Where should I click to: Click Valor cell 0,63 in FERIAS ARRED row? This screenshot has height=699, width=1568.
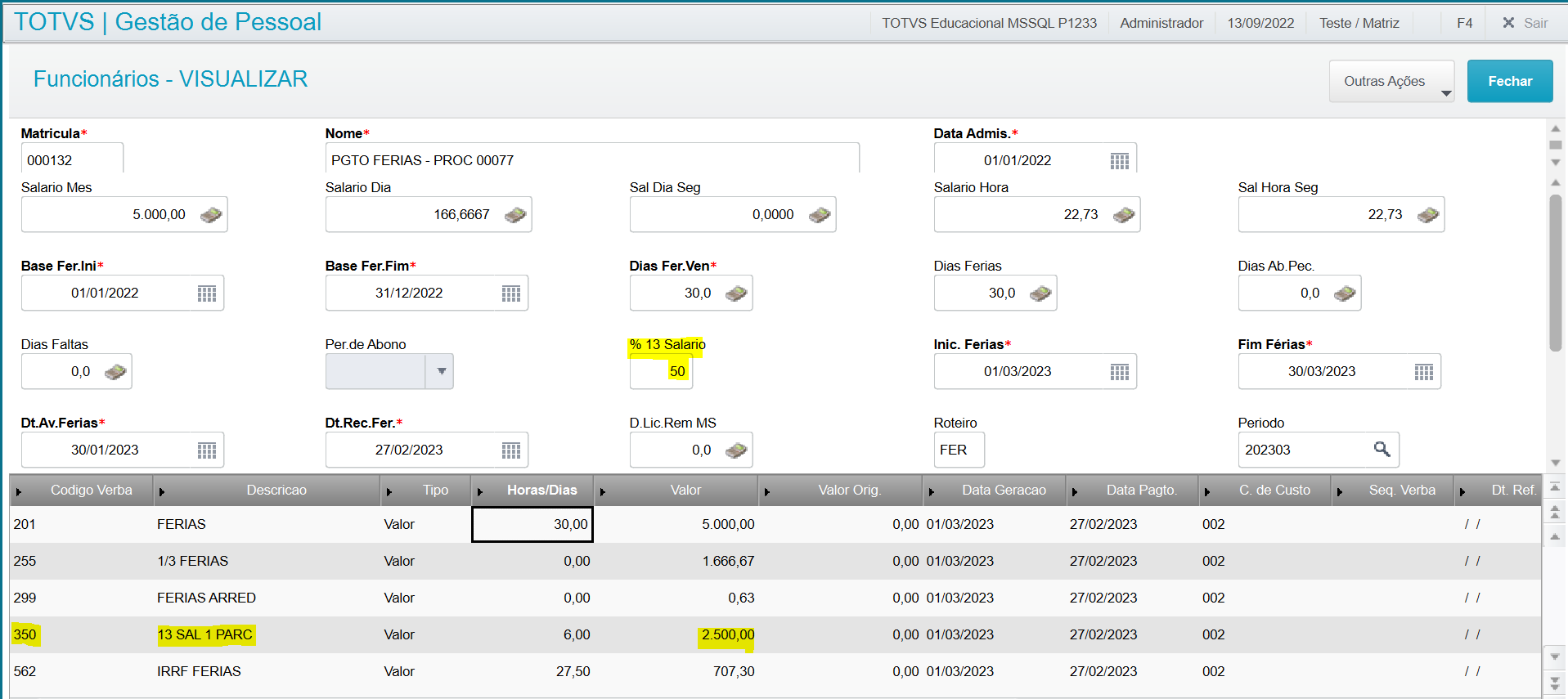coord(741,598)
